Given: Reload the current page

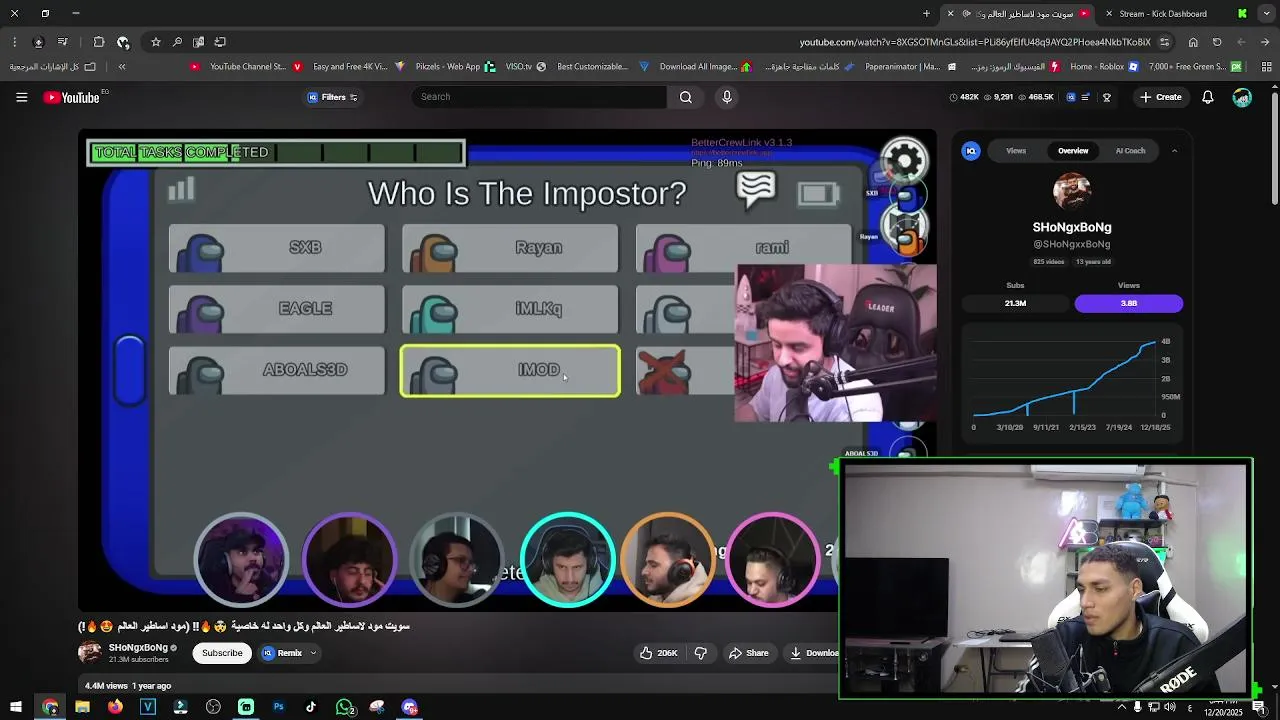Looking at the screenshot, I should coord(1217,42).
